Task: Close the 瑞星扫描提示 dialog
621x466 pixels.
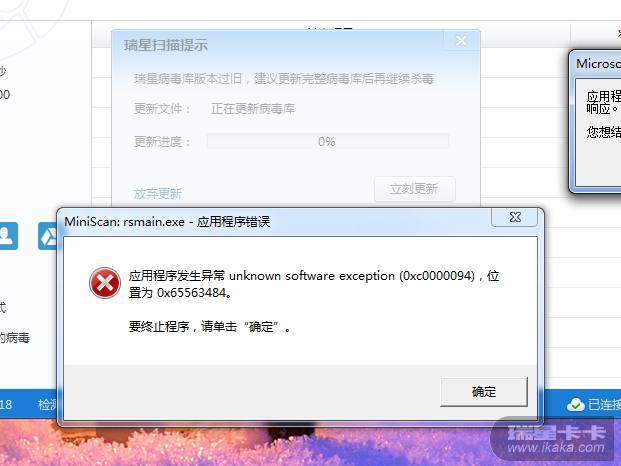Action: tap(461, 40)
